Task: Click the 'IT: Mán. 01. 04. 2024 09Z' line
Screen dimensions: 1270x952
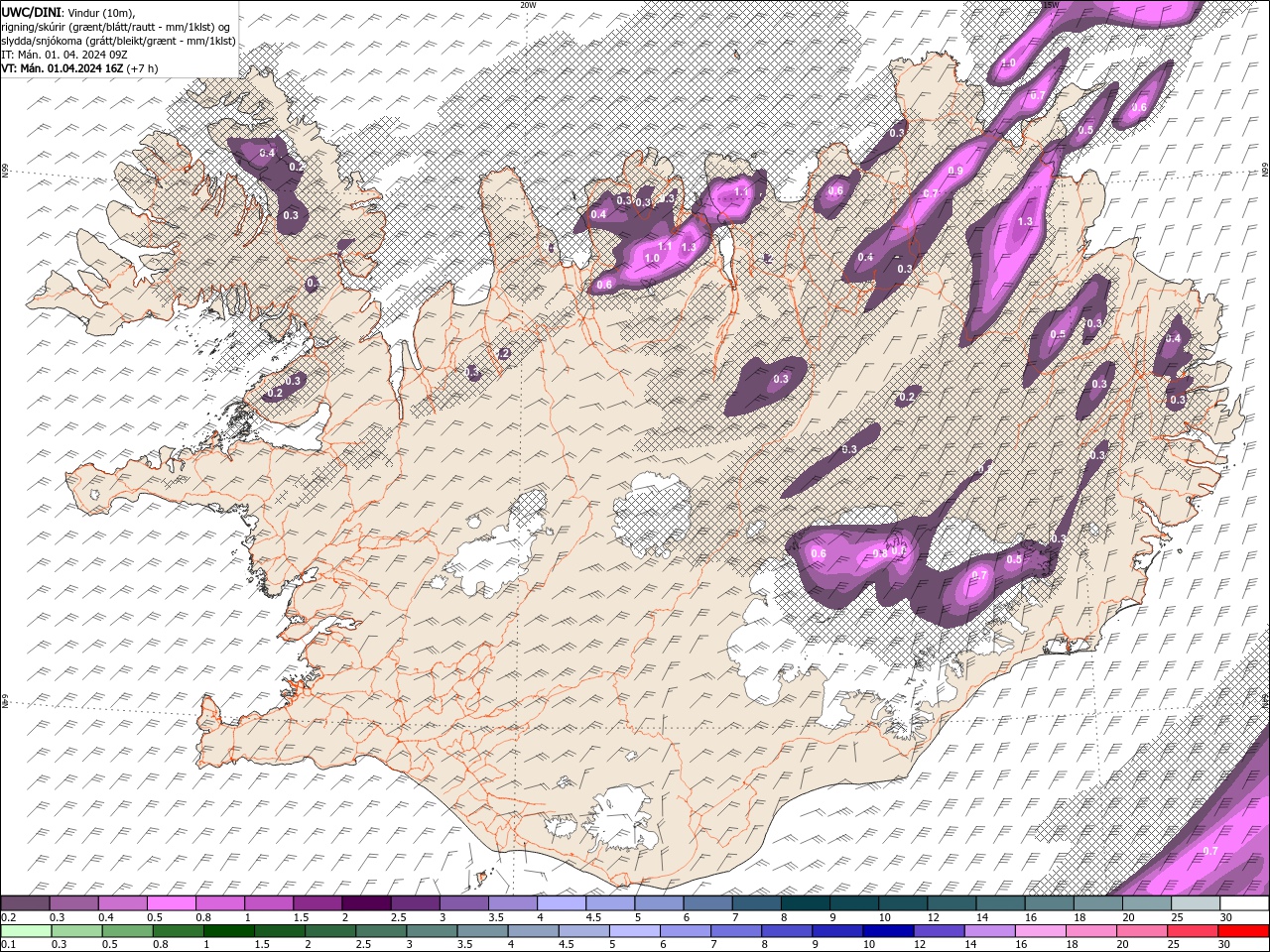Action: click(65, 55)
